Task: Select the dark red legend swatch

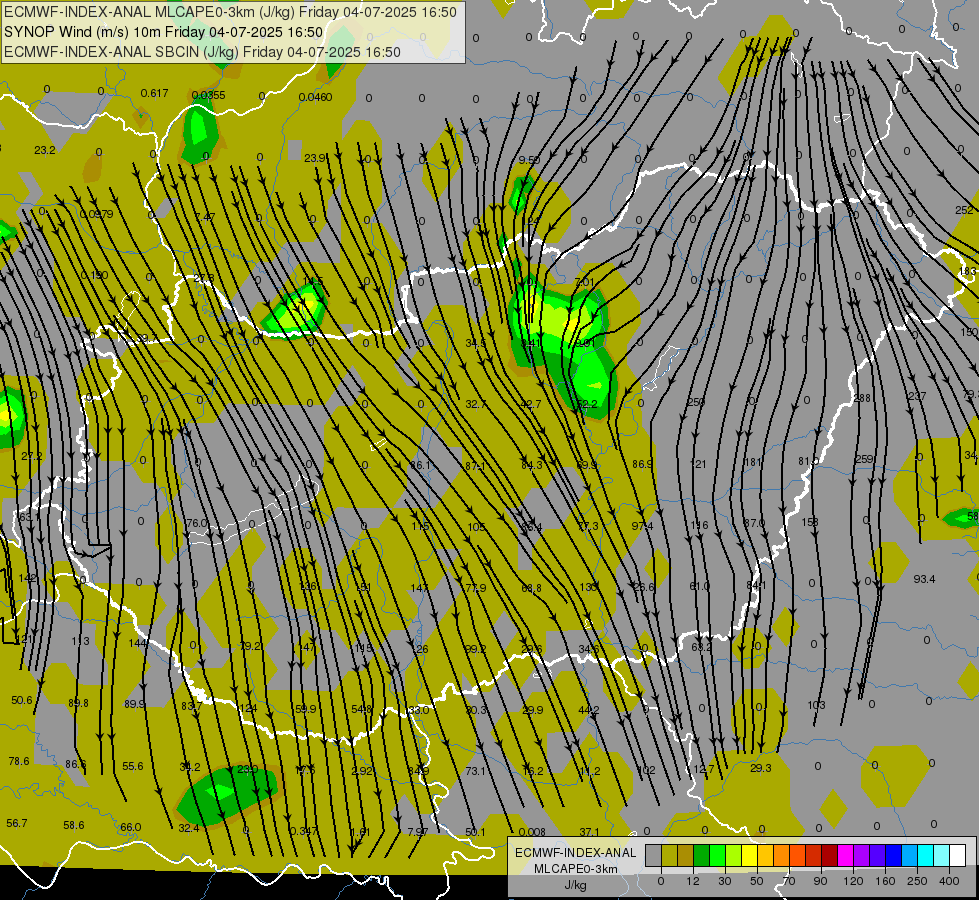Action: pos(829,855)
